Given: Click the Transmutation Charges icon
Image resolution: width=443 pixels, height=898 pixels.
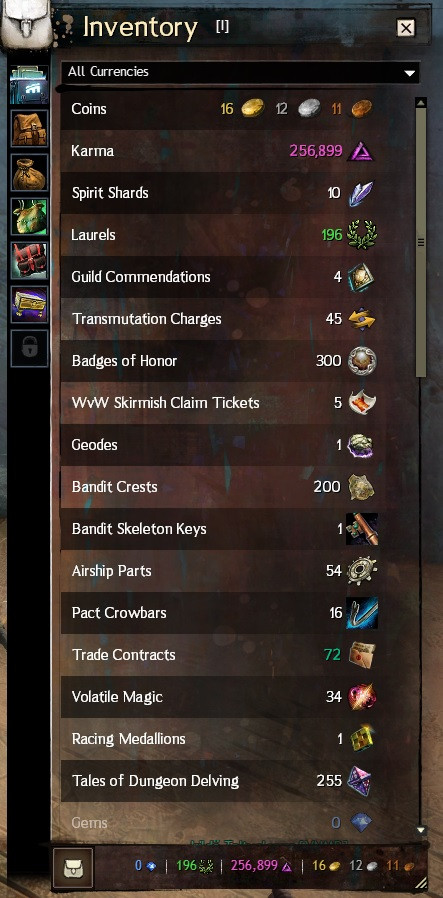Looking at the screenshot, I should tap(362, 319).
